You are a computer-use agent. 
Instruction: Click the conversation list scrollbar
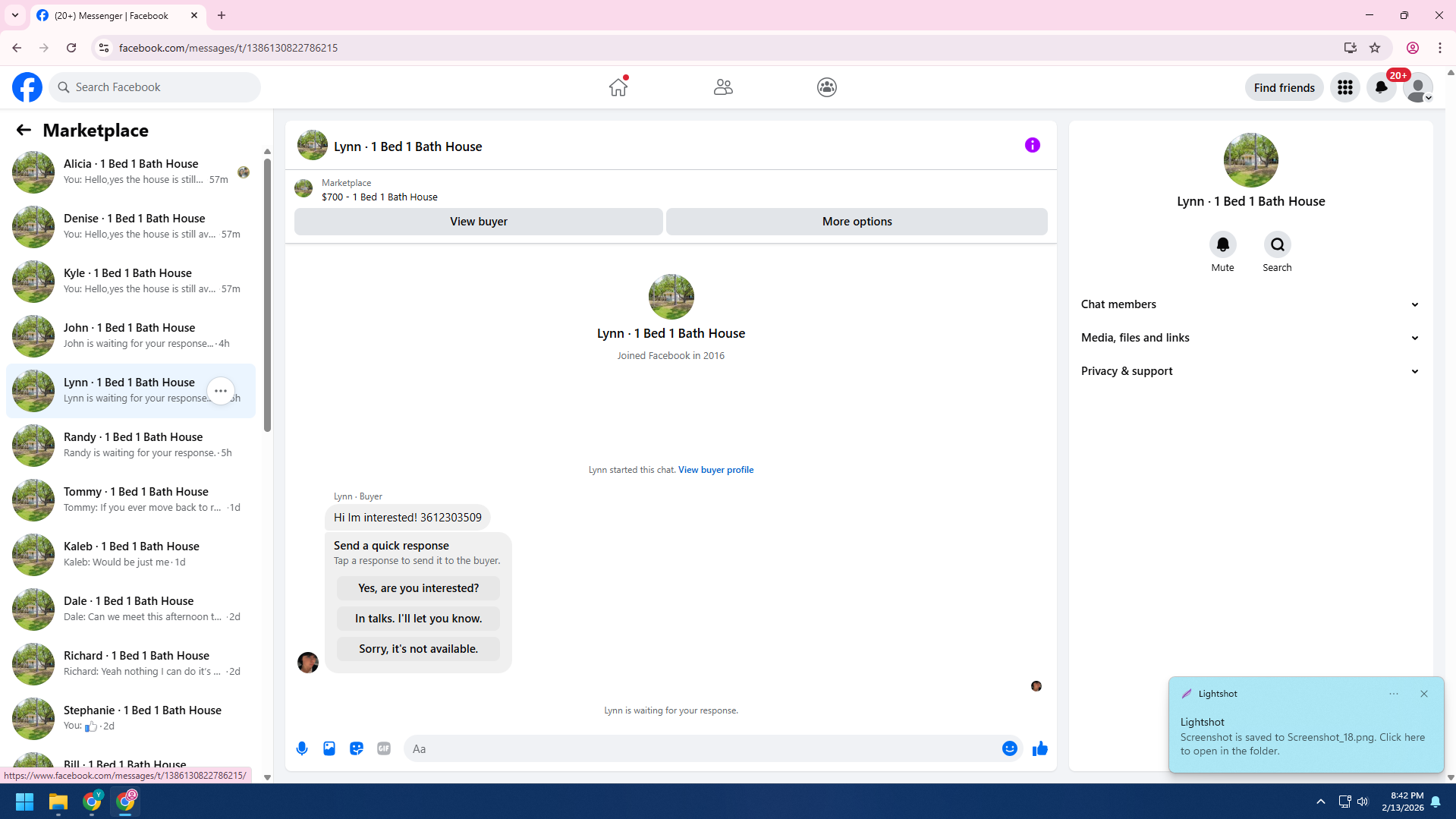pyautogui.click(x=267, y=295)
